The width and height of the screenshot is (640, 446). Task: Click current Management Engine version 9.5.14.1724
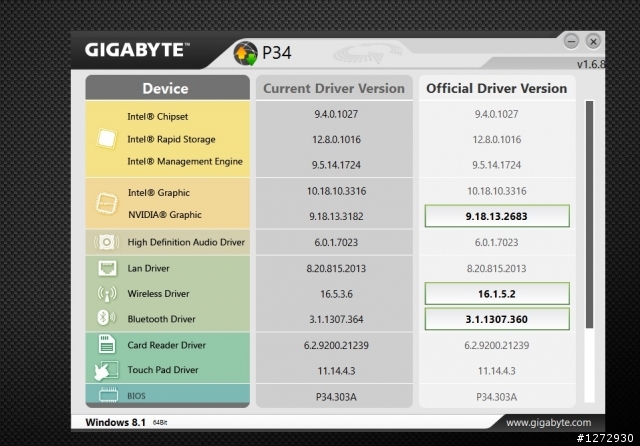click(336, 165)
